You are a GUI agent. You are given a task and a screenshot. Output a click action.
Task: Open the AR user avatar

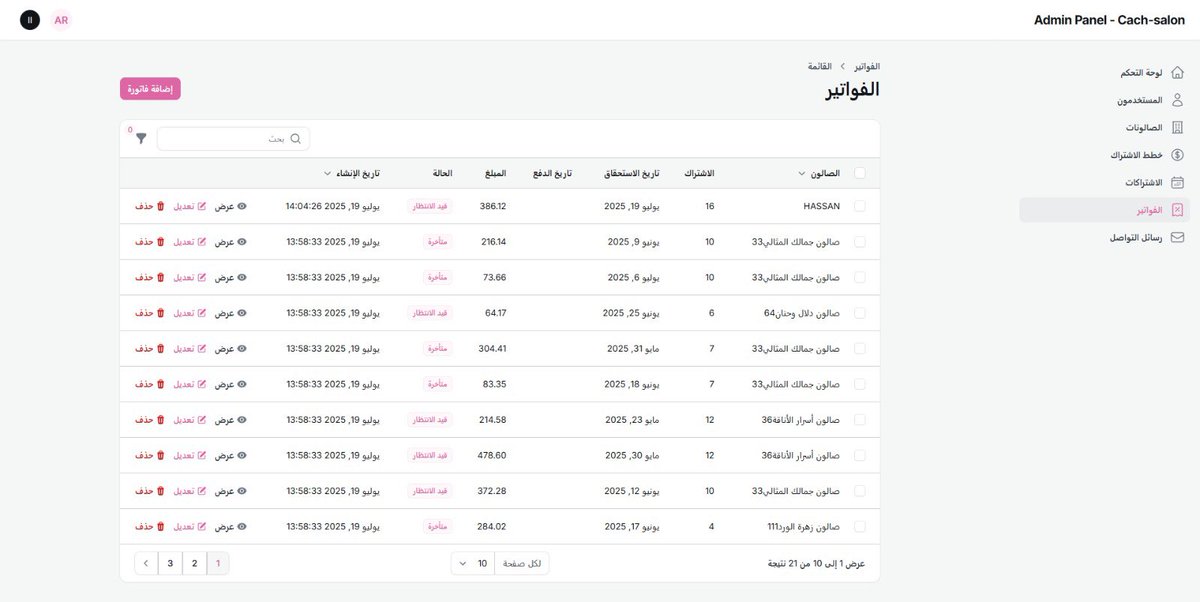click(x=61, y=20)
